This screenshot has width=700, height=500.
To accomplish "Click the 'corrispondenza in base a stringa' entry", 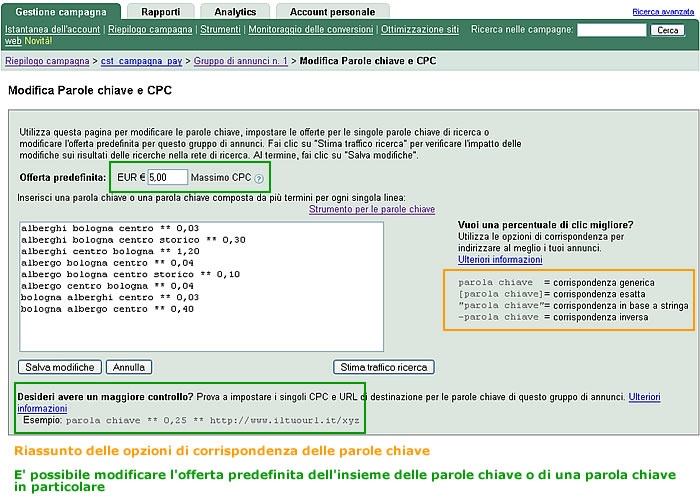I will coord(621,306).
